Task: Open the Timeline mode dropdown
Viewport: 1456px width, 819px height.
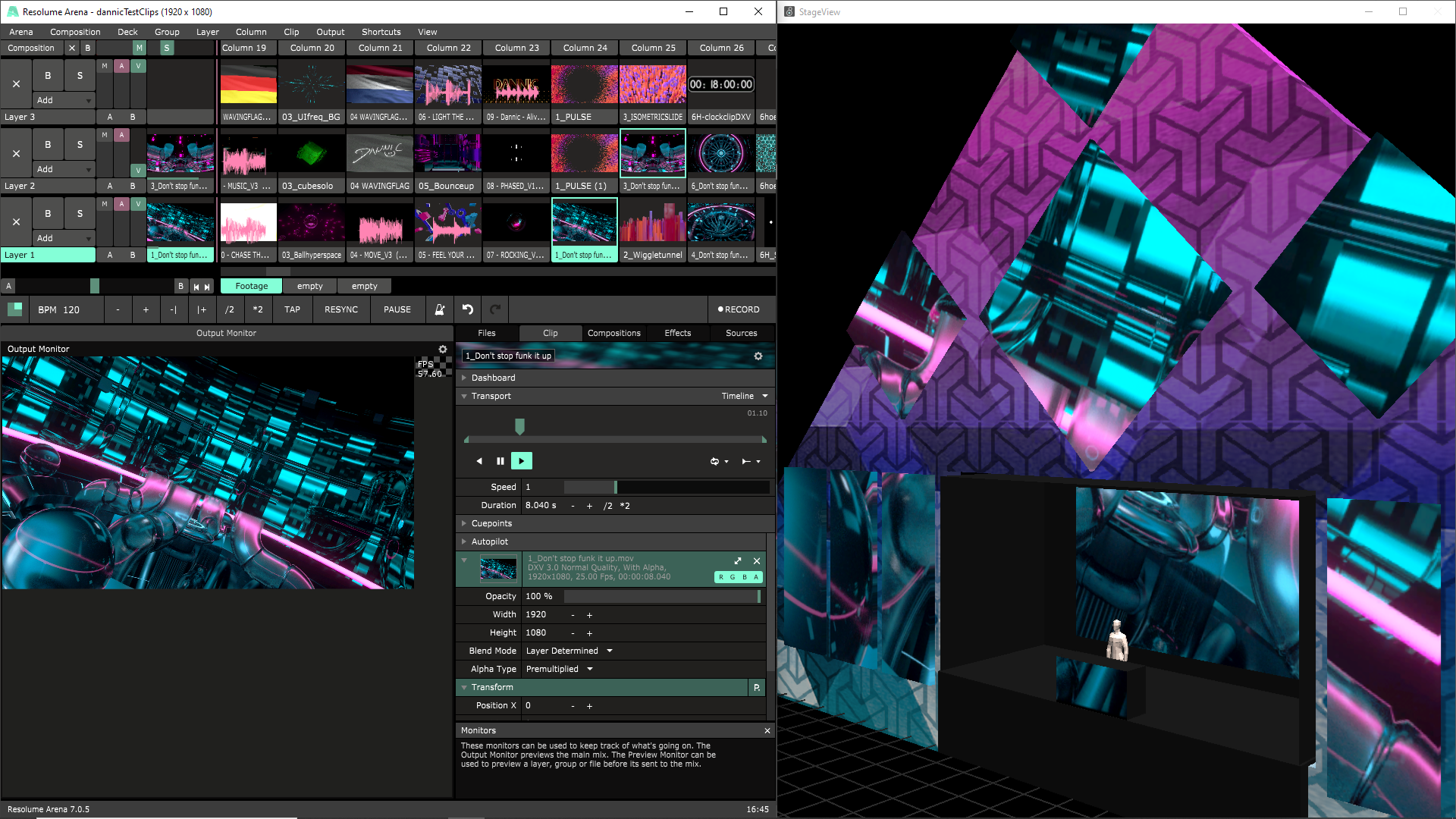Action: pos(745,396)
